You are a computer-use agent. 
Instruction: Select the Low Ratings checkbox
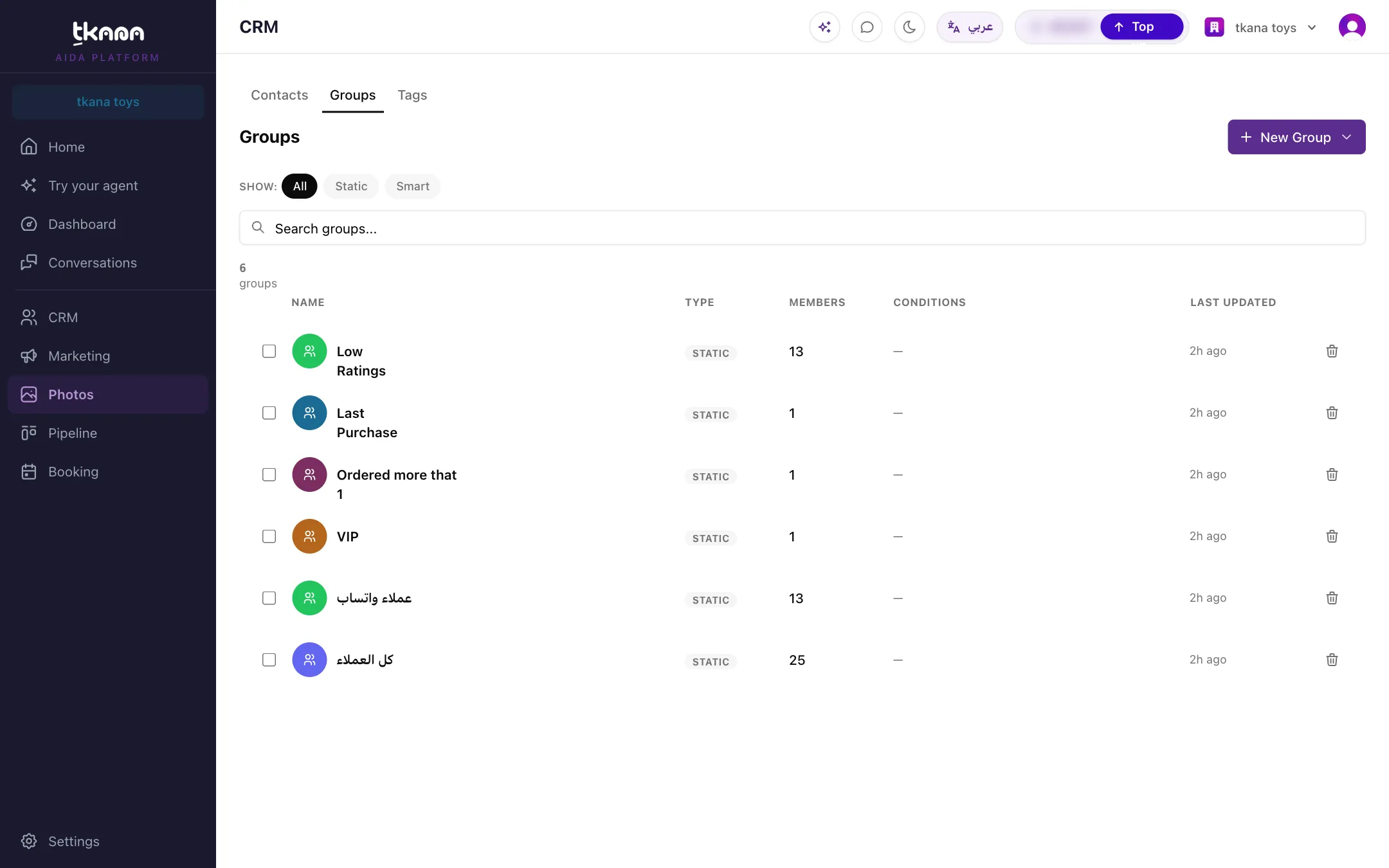(269, 351)
